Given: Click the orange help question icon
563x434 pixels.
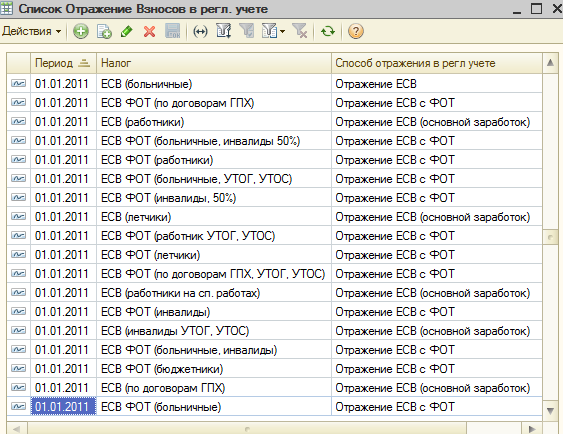Looking at the screenshot, I should pos(356,31).
